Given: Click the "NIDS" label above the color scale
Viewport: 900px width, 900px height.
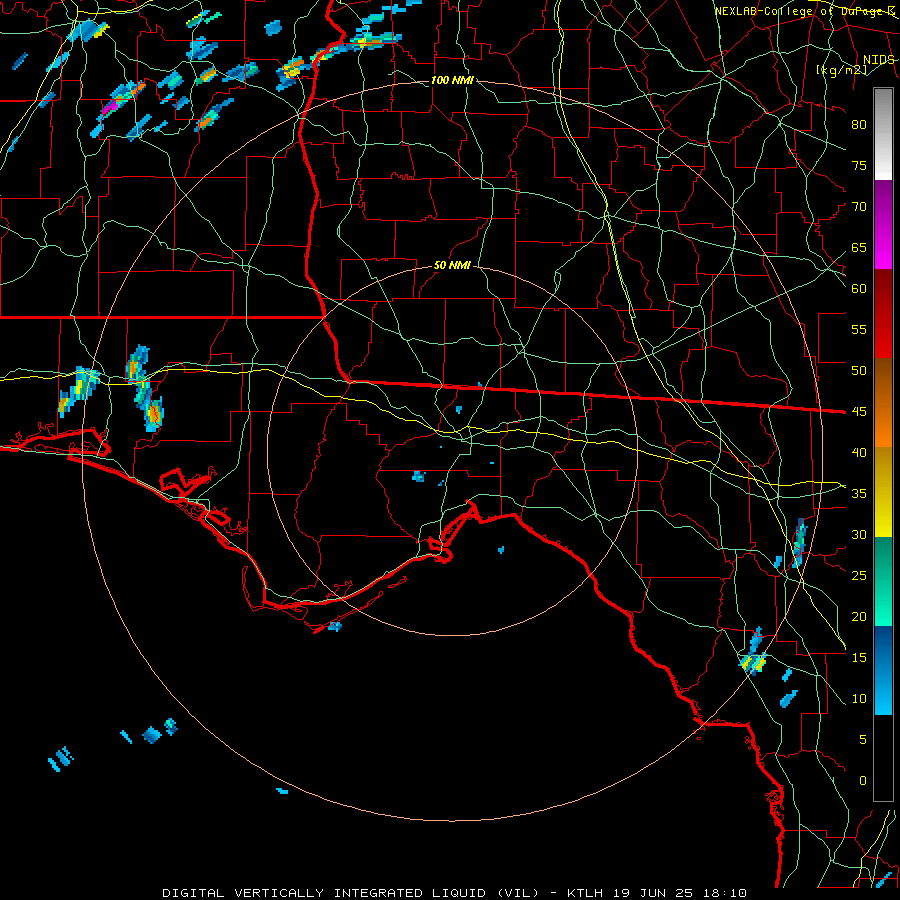Looking at the screenshot, I should click(879, 60).
